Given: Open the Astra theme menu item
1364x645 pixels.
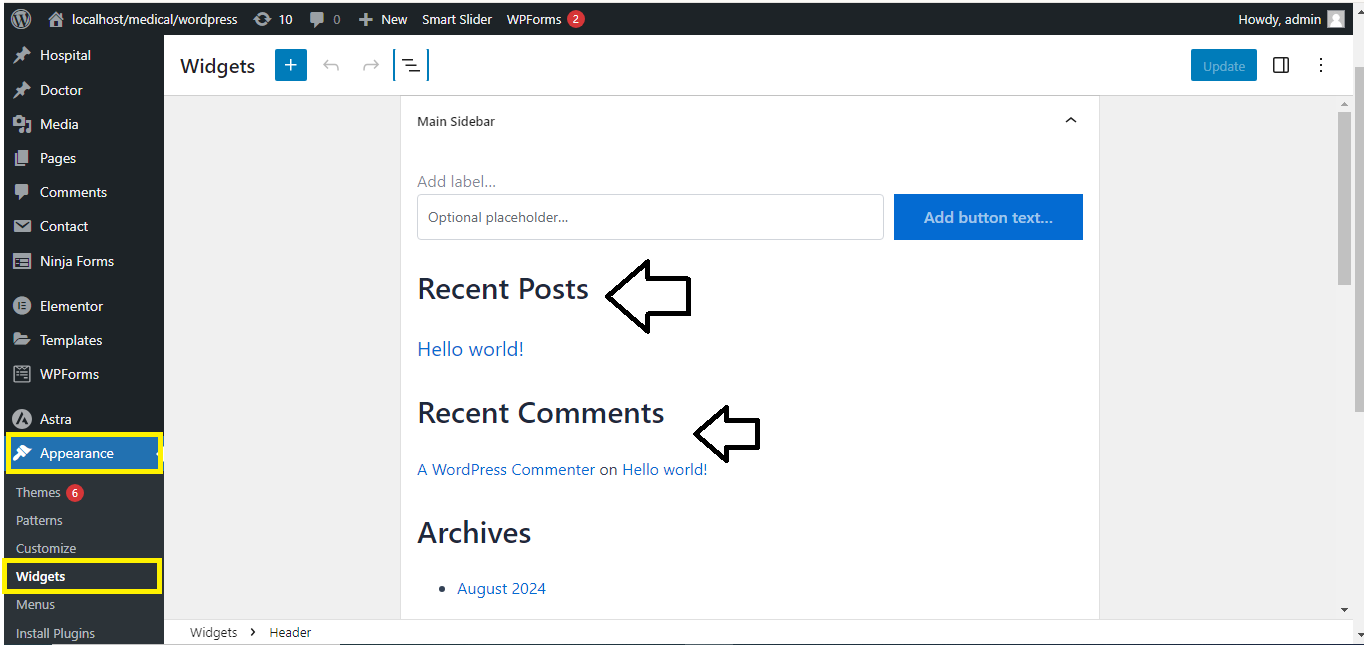Looking at the screenshot, I should (55, 419).
